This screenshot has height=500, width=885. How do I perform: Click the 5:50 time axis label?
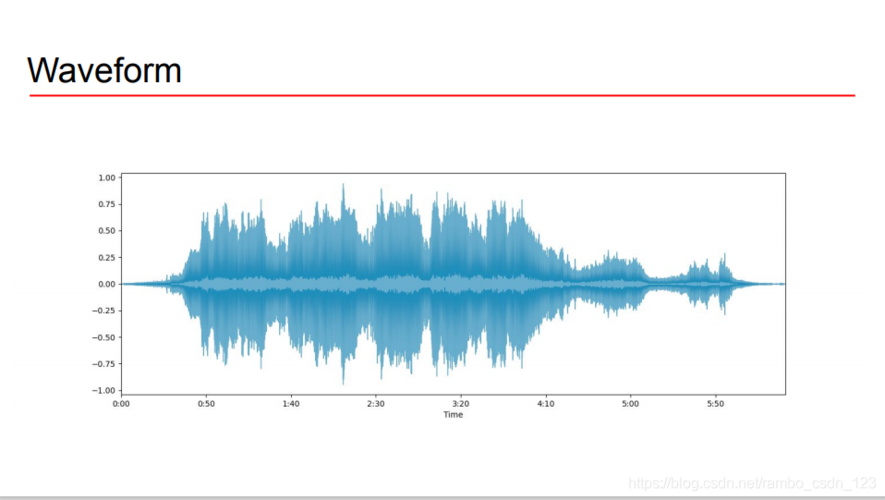click(715, 404)
